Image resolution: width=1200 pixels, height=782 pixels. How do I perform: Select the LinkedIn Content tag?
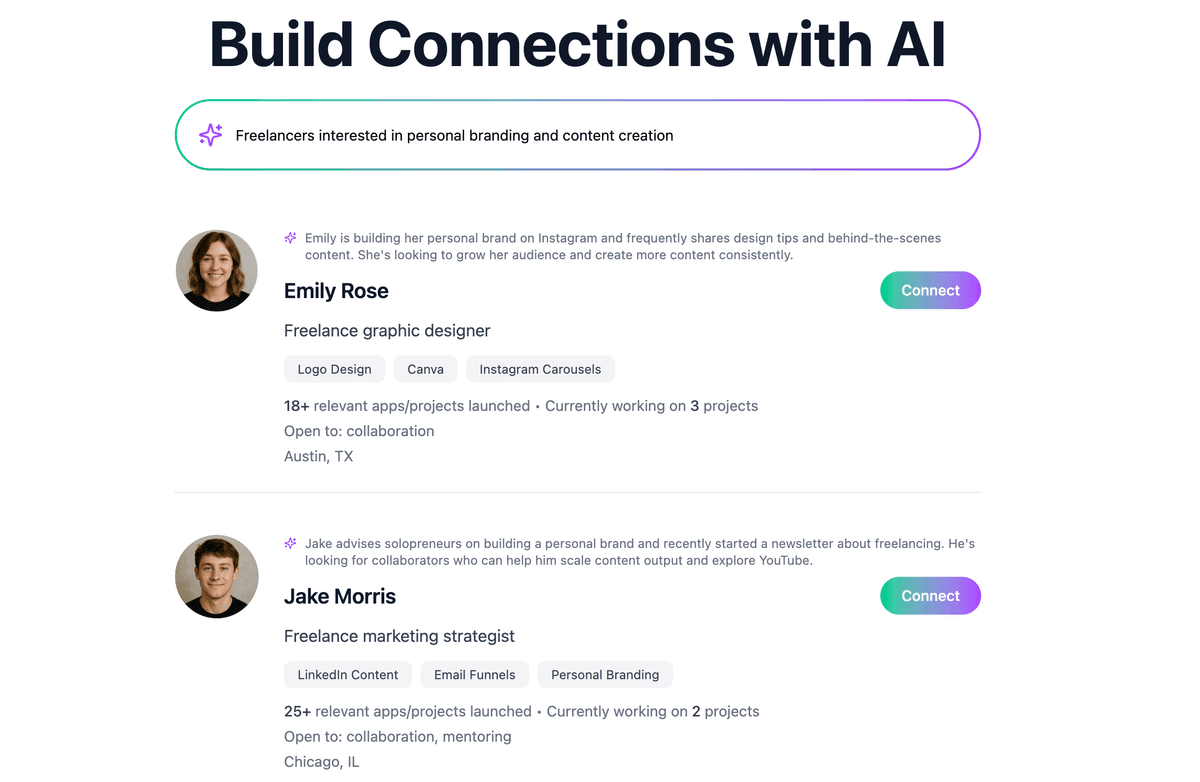[348, 675]
